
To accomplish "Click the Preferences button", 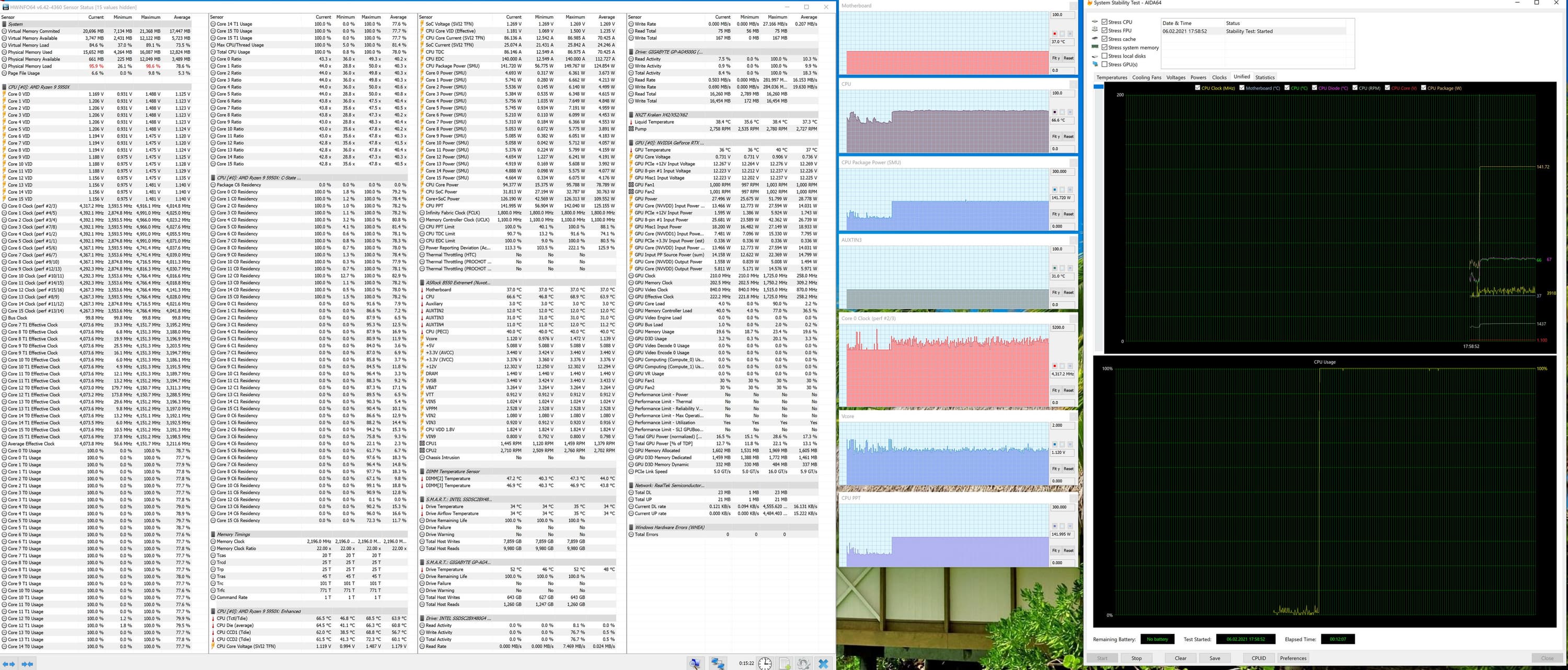I will 1293,658.
